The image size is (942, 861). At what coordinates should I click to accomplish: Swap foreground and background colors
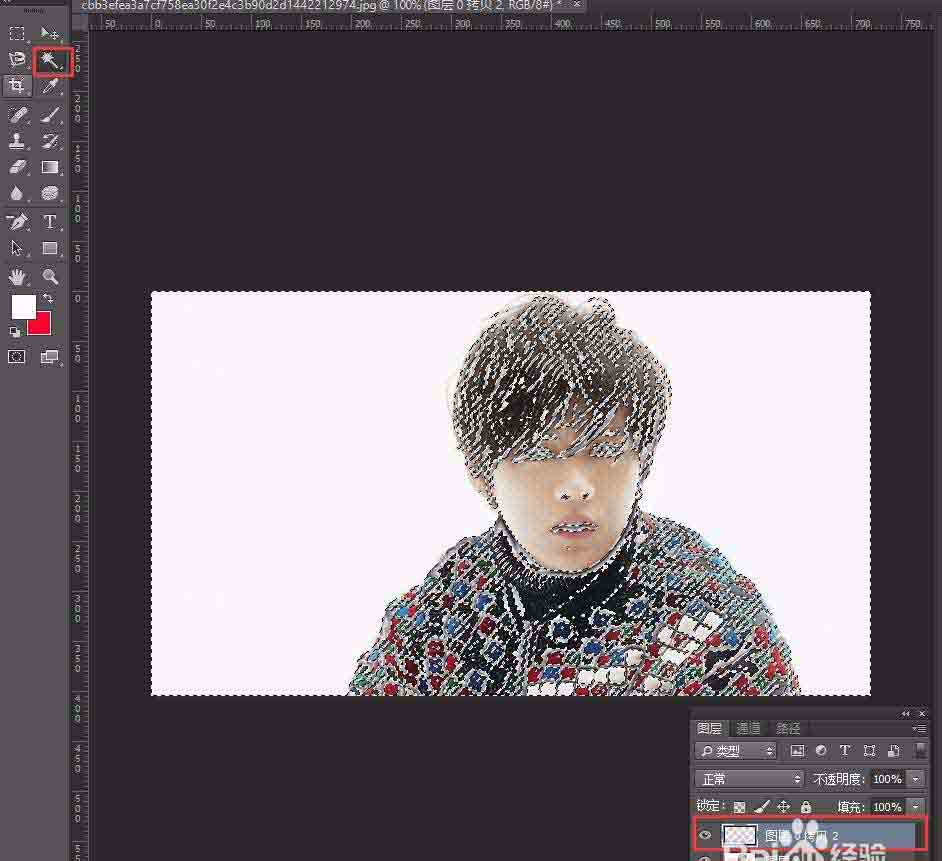[47, 299]
